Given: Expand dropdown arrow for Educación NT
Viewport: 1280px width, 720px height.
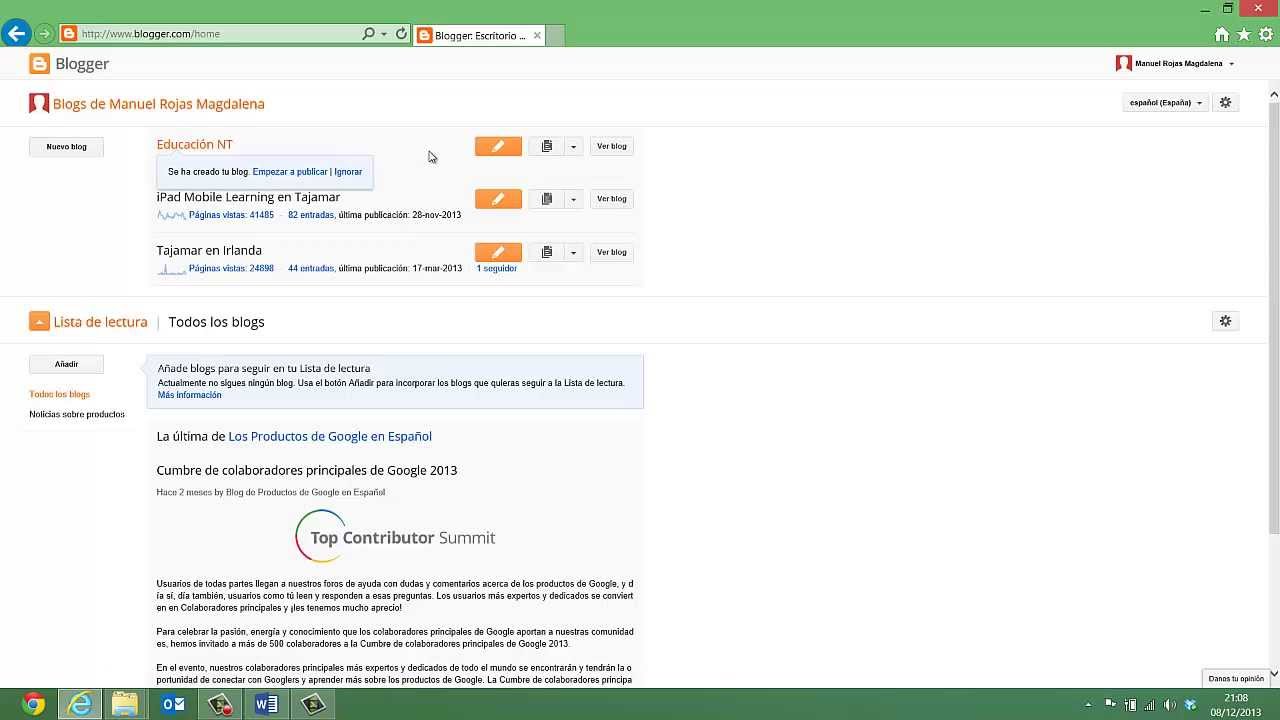Looking at the screenshot, I should (573, 147).
